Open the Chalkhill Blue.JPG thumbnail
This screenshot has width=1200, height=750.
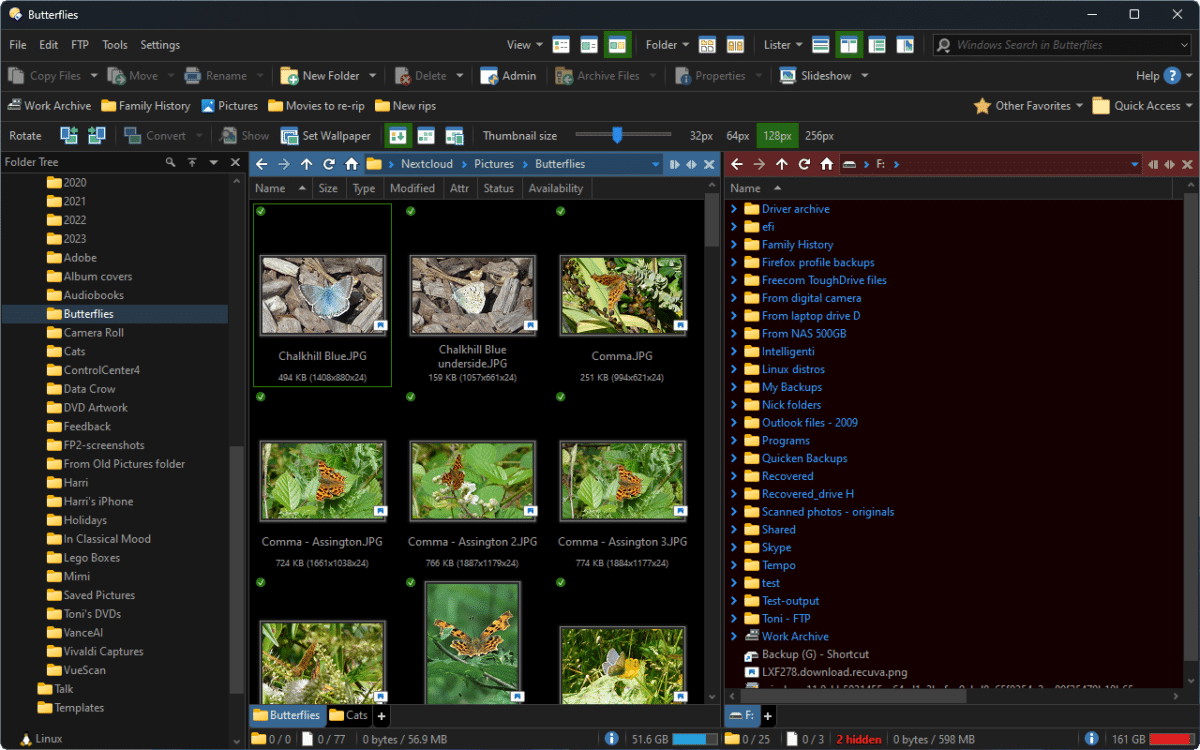click(x=322, y=293)
